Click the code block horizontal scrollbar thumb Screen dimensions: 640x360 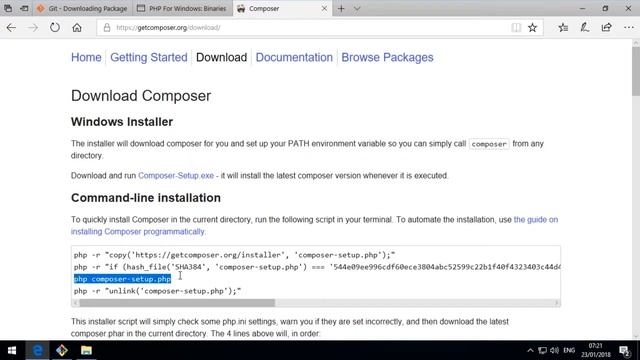[x=177, y=303]
